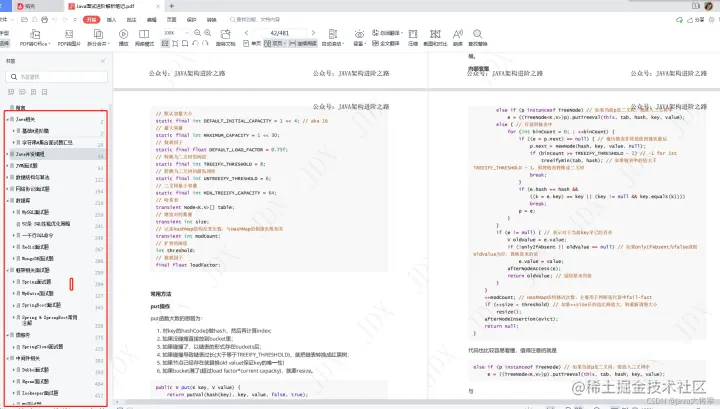Select the Java并发编程 bookmark
This screenshot has height=409, width=720.
[x=30, y=154]
